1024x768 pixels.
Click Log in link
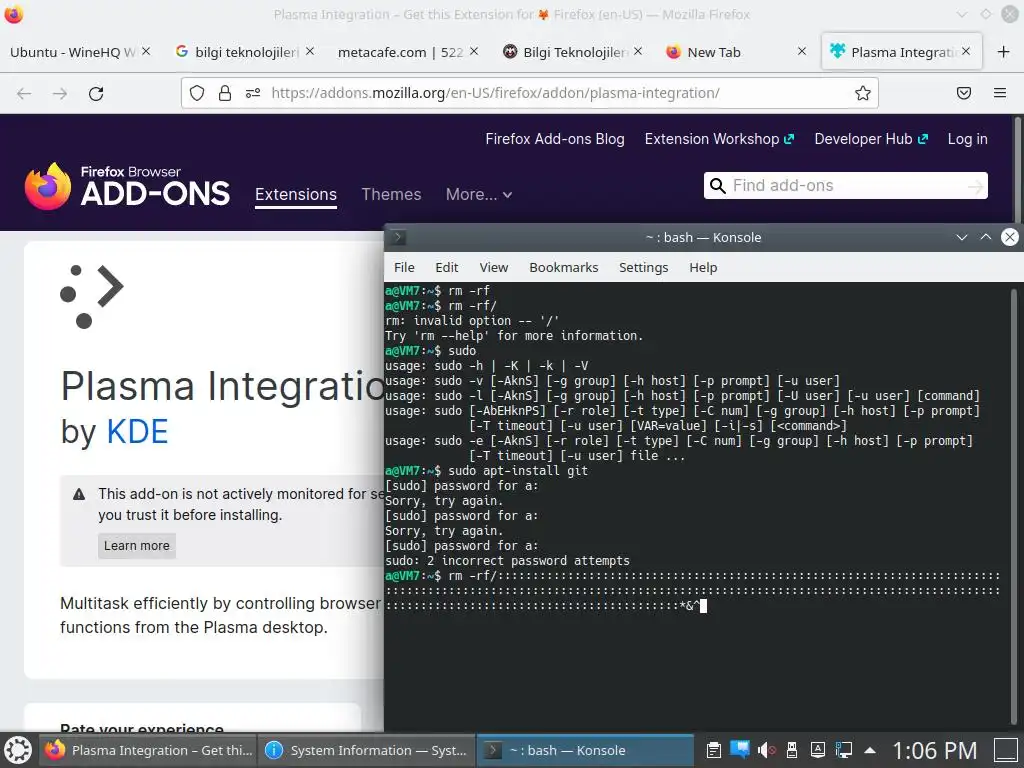click(x=967, y=139)
